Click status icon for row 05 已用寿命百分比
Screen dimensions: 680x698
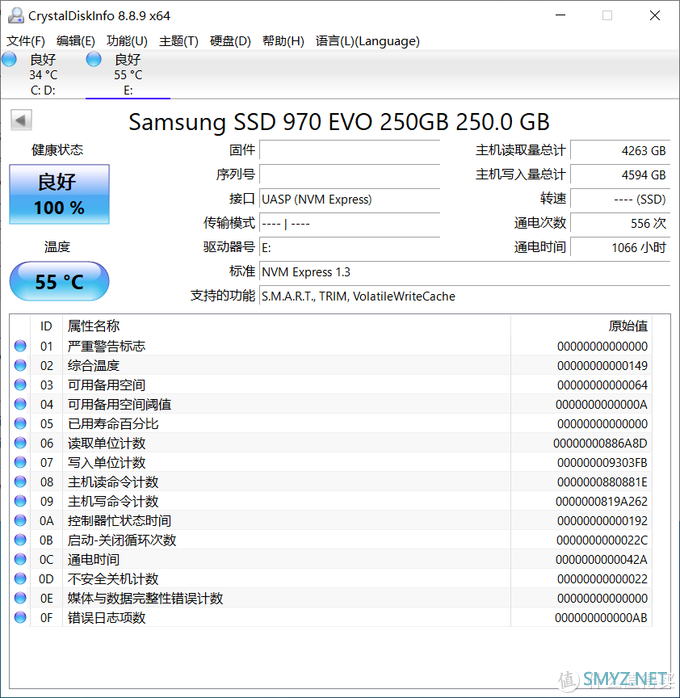coord(20,423)
